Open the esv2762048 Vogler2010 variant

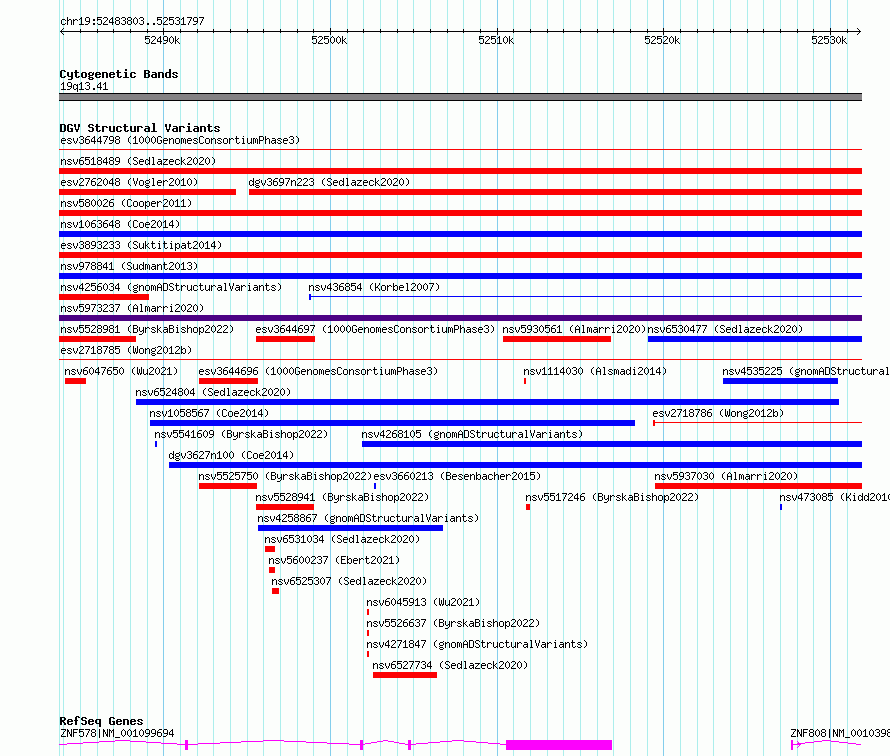(x=148, y=192)
